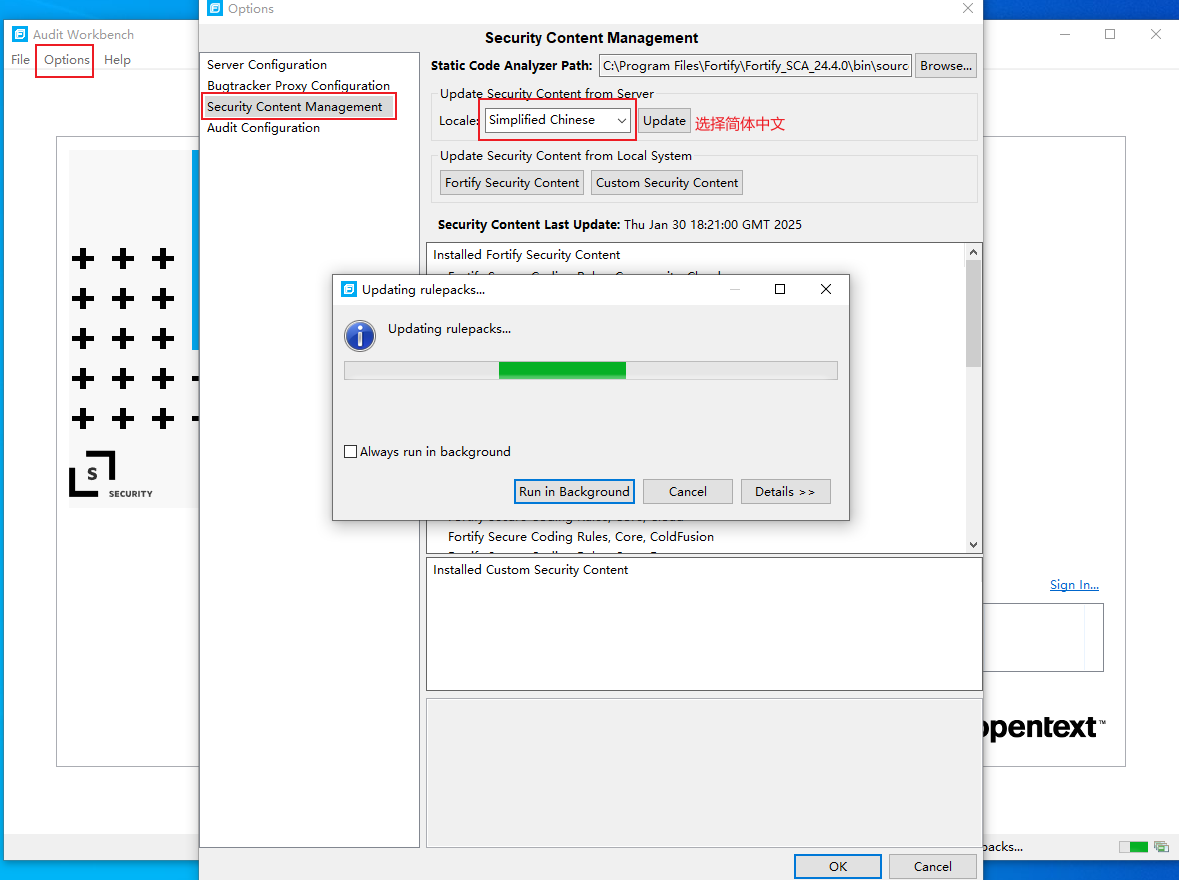The image size is (1179, 880).
Task: Click Browse... for the analyzer path
Action: click(x=946, y=65)
